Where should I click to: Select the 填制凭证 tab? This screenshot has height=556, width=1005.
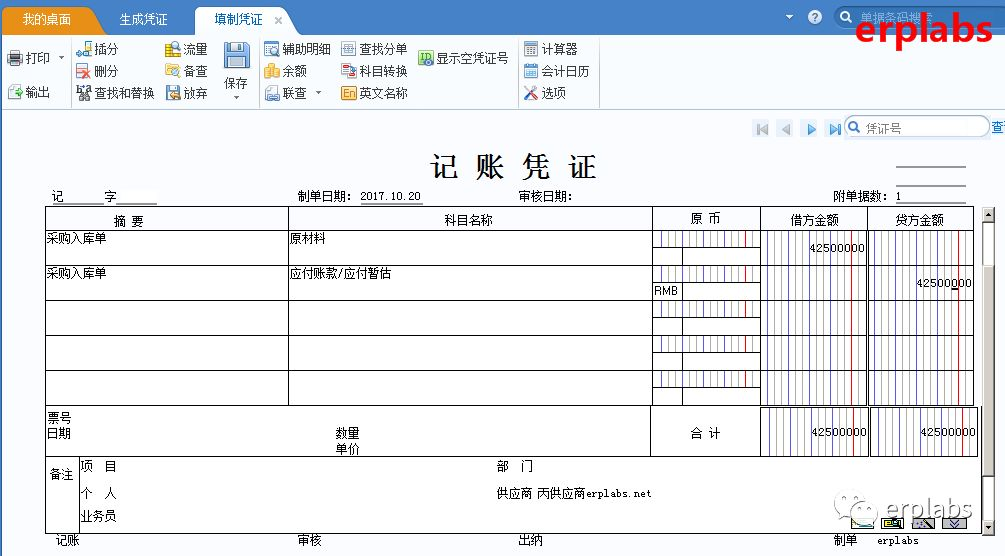(238, 19)
